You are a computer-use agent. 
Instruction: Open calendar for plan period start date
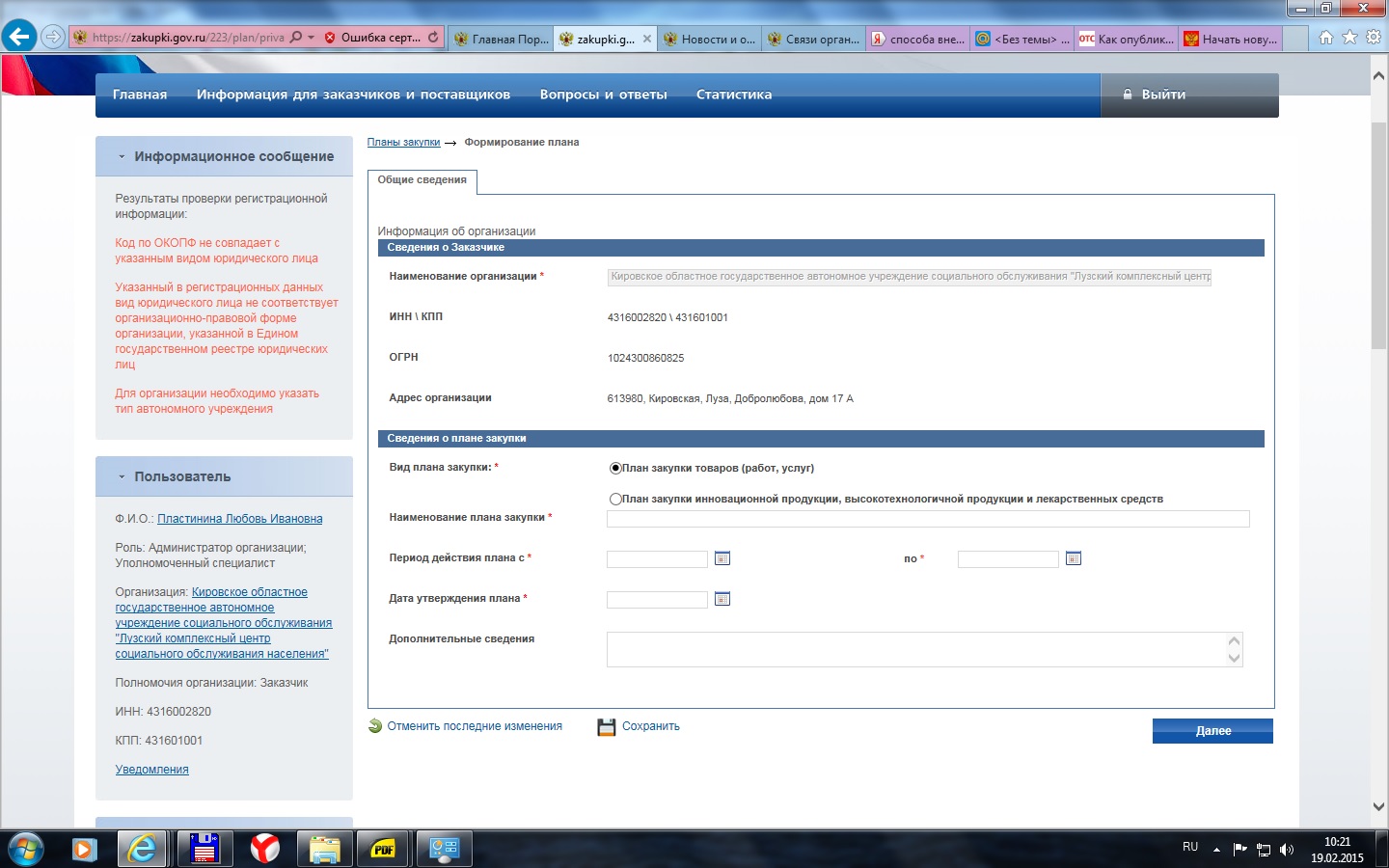coord(722,558)
